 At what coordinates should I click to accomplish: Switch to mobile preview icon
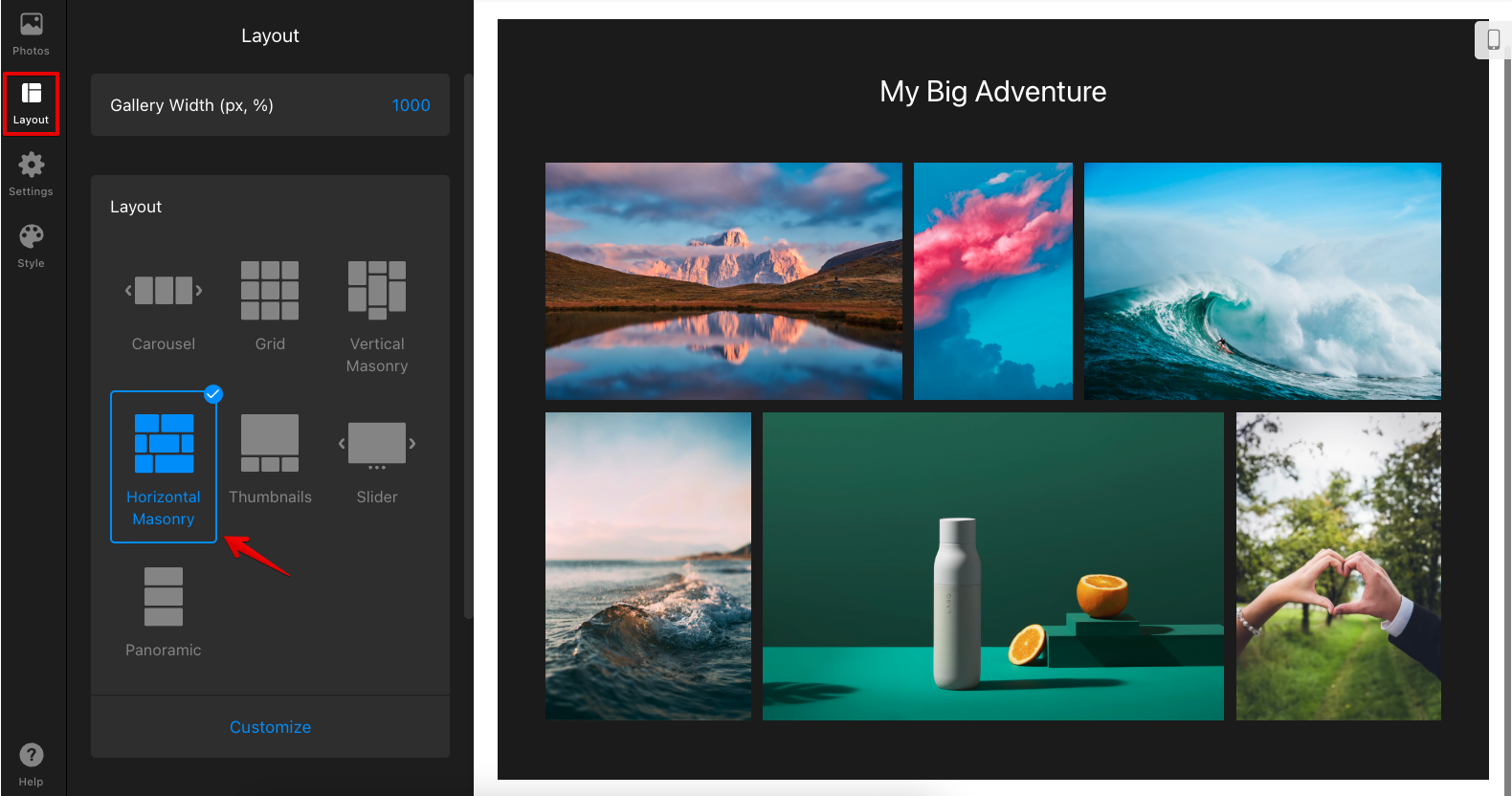1493,39
